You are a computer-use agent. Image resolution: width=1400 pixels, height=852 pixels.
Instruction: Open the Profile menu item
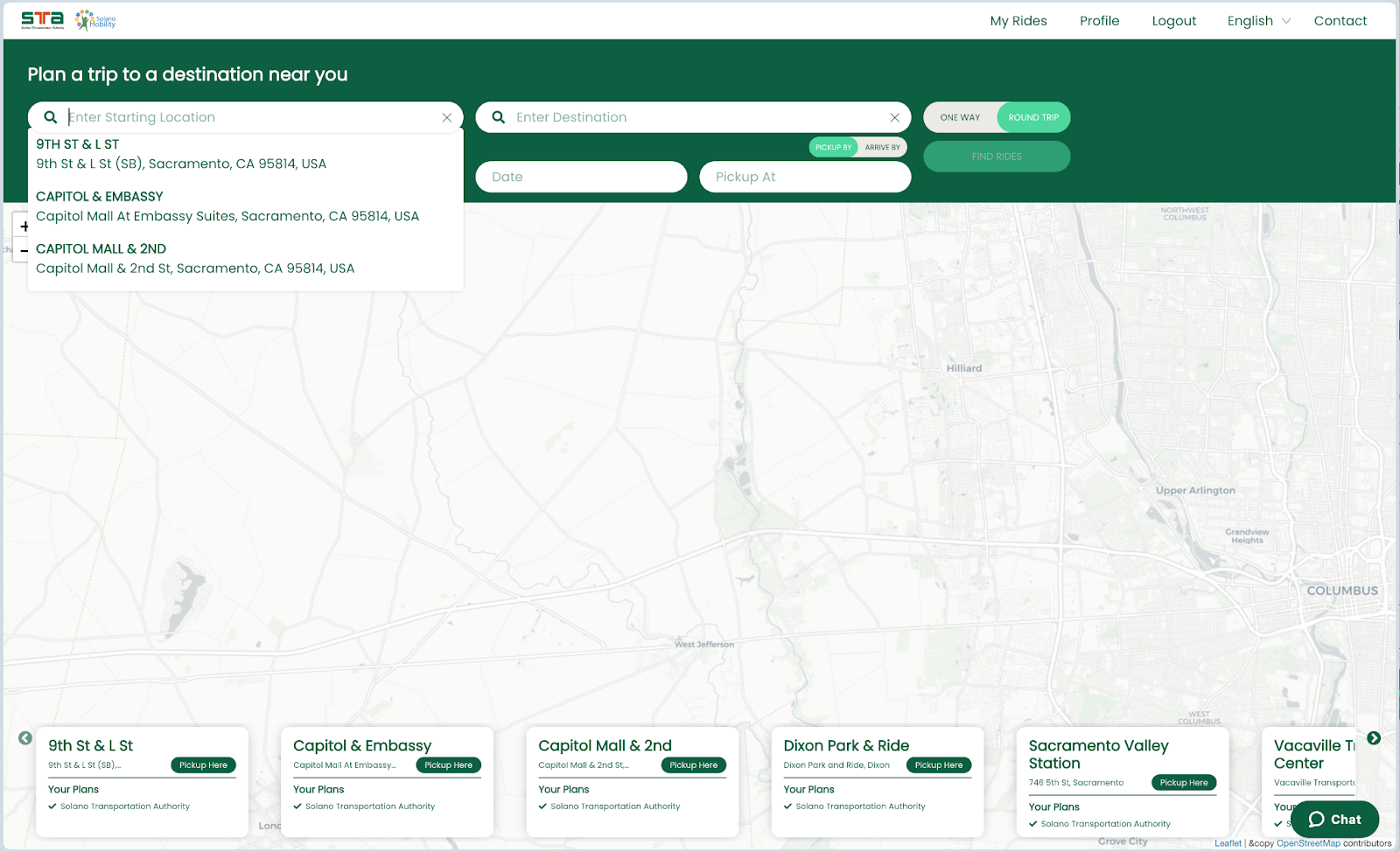pos(1099,21)
